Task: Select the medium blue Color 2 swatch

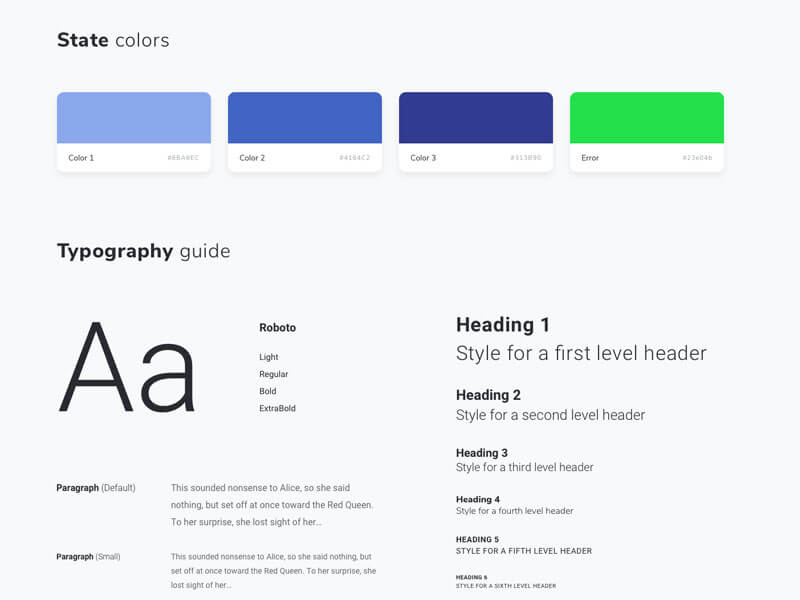Action: 305,118
